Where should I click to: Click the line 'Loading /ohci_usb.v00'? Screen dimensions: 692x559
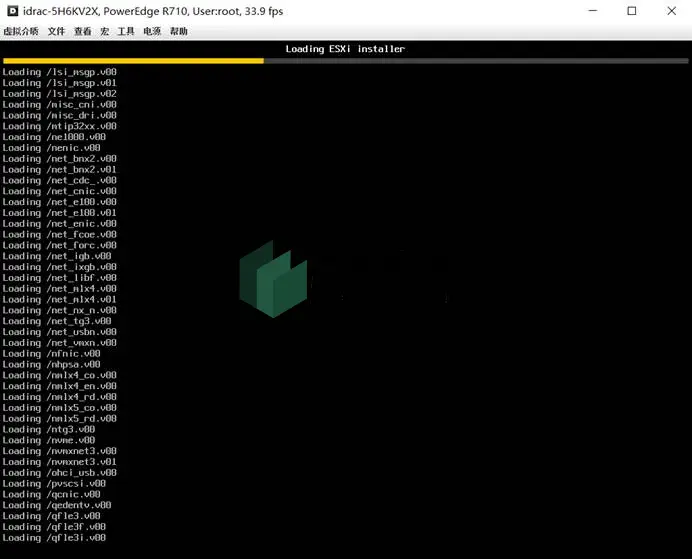[x=60, y=473]
